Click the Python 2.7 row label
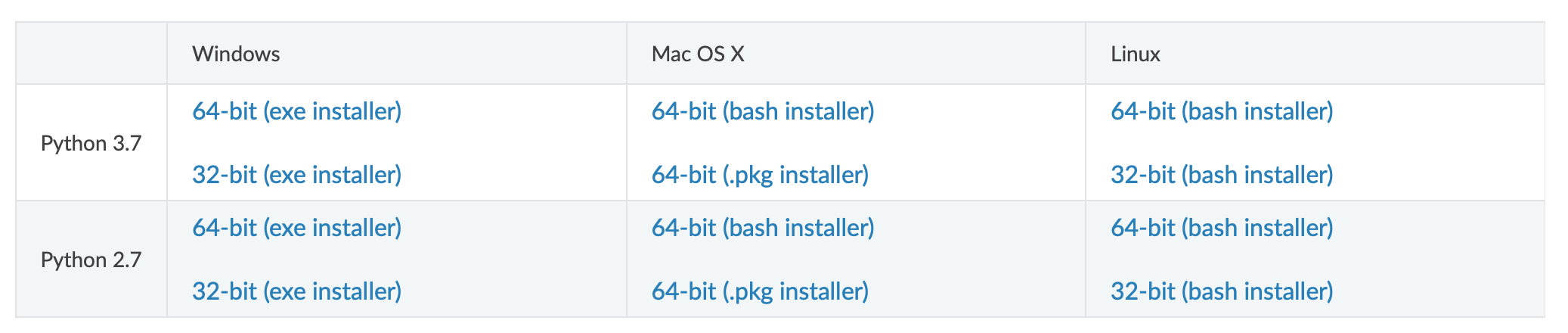The height and width of the screenshot is (333, 1568). 91,260
